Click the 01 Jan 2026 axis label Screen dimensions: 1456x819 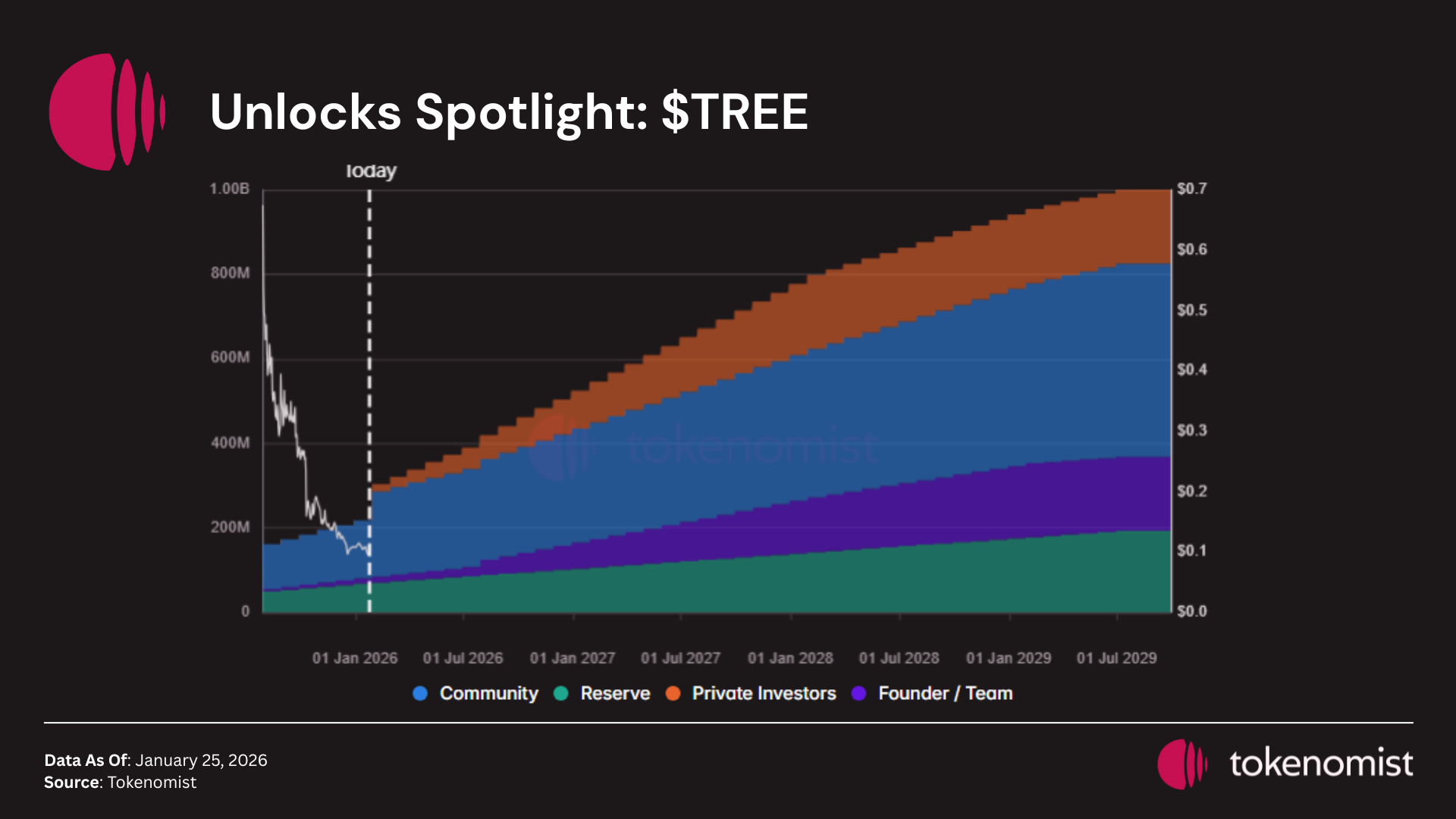tap(355, 658)
